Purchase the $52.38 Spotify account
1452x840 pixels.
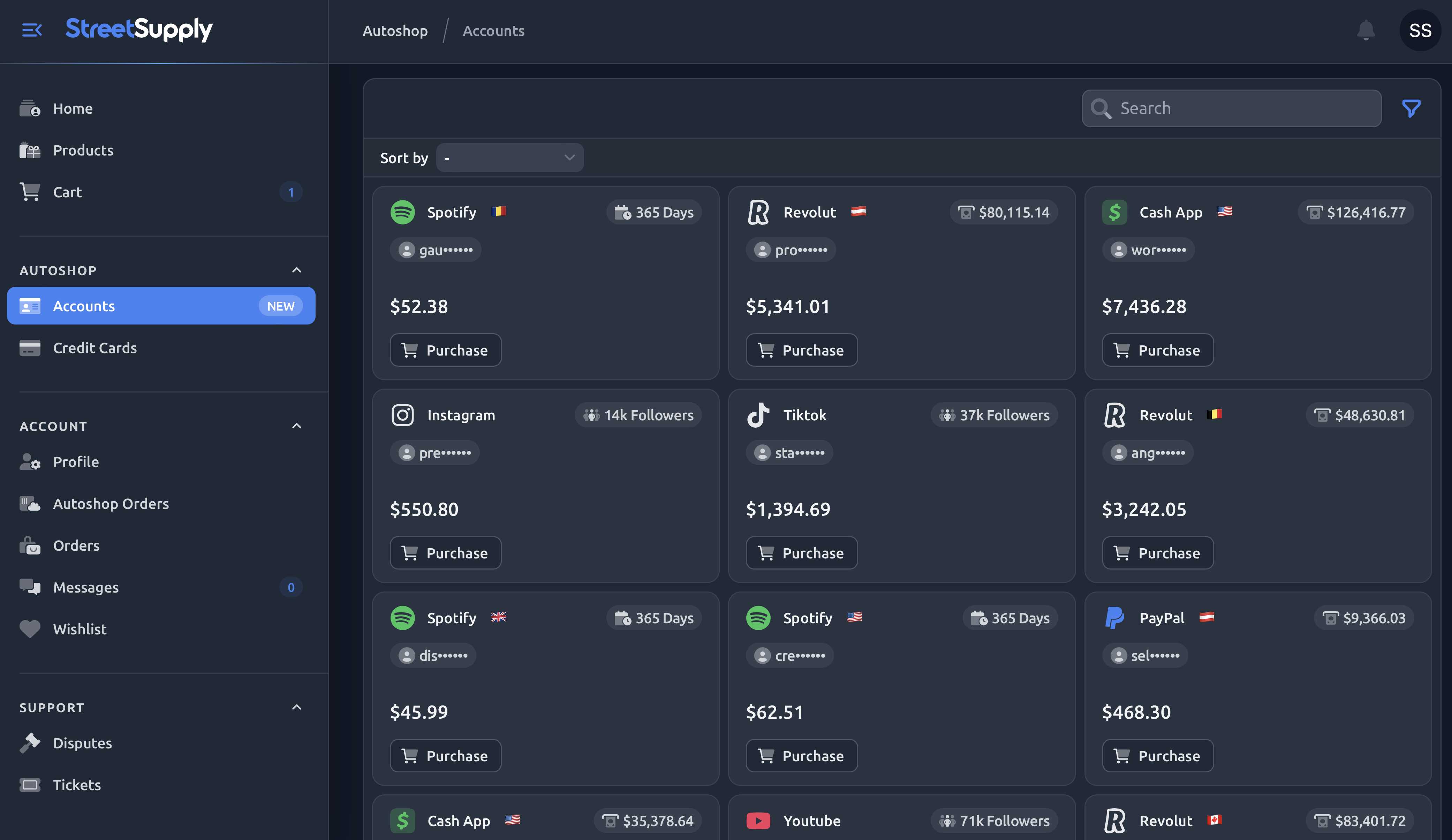445,350
